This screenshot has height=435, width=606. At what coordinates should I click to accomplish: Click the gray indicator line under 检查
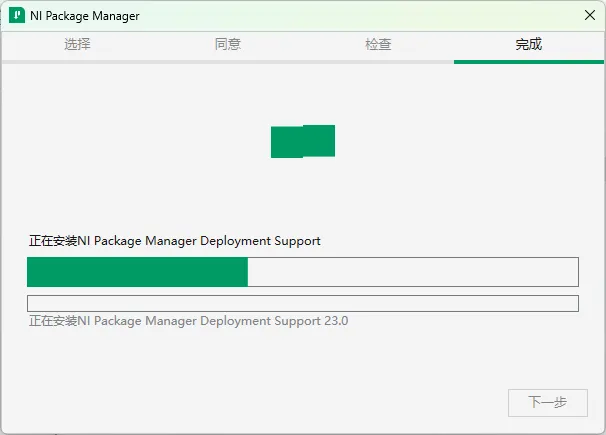tap(378, 62)
